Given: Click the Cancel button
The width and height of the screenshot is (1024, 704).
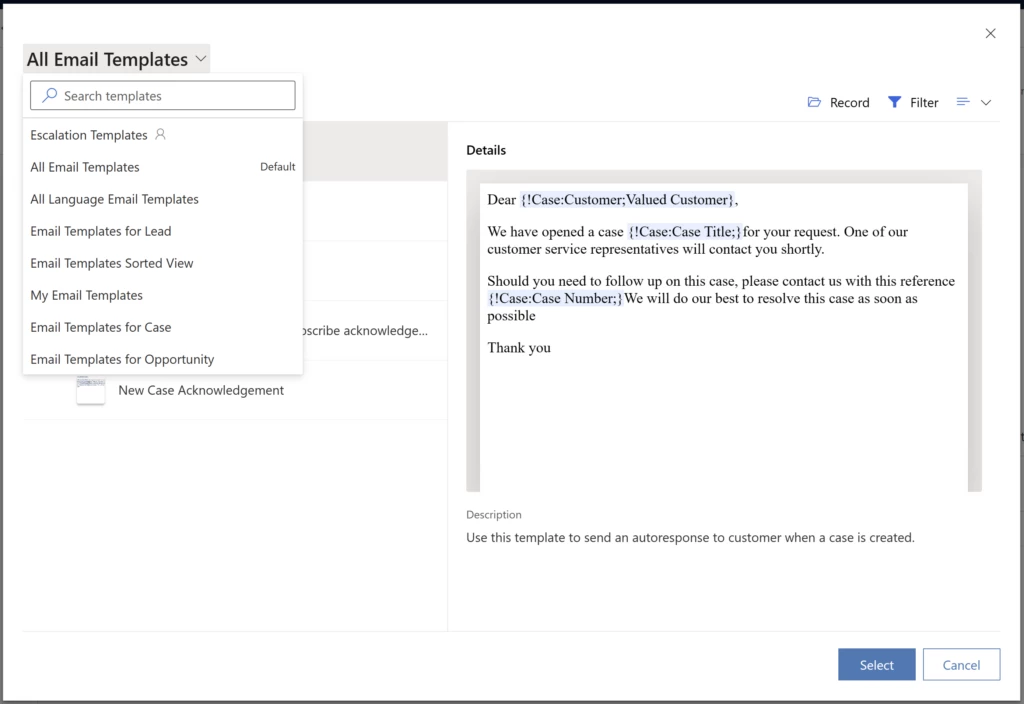Looking at the screenshot, I should click(x=961, y=664).
